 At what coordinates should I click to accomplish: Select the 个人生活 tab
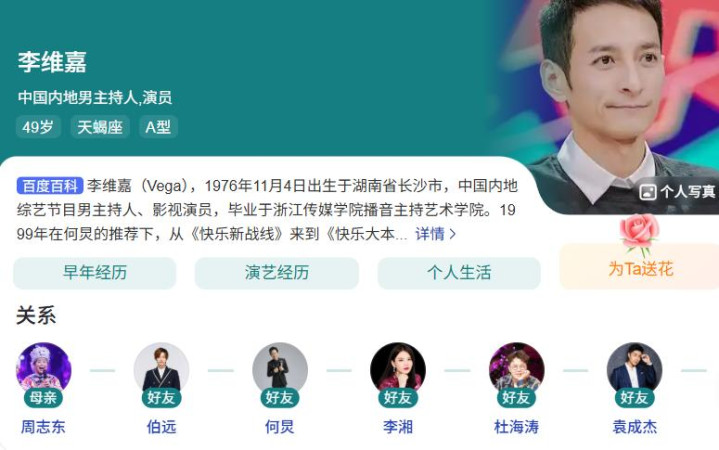click(459, 273)
